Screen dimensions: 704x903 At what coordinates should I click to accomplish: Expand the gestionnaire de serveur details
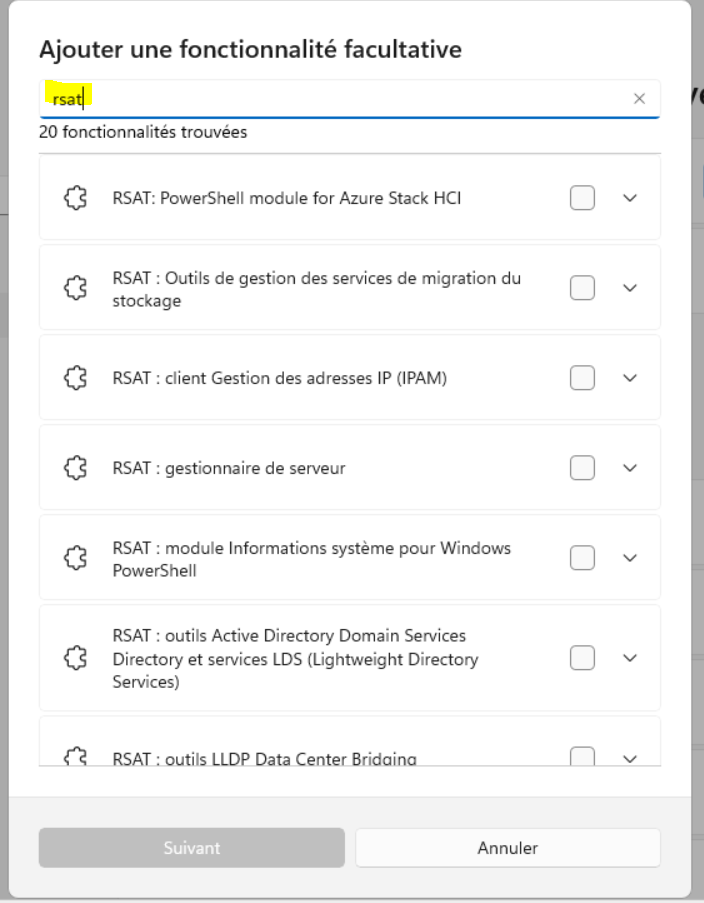630,468
